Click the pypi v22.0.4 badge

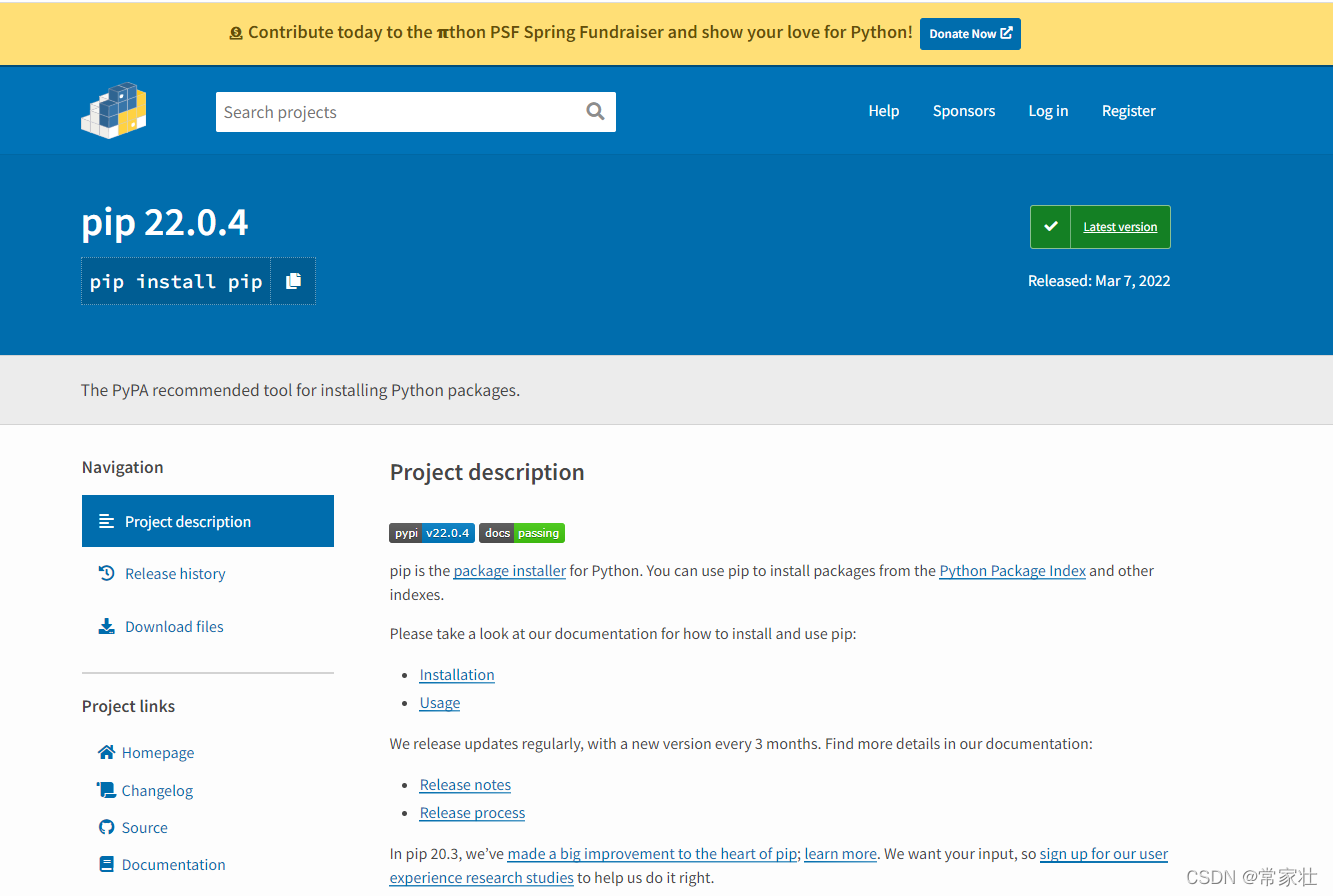(x=432, y=533)
